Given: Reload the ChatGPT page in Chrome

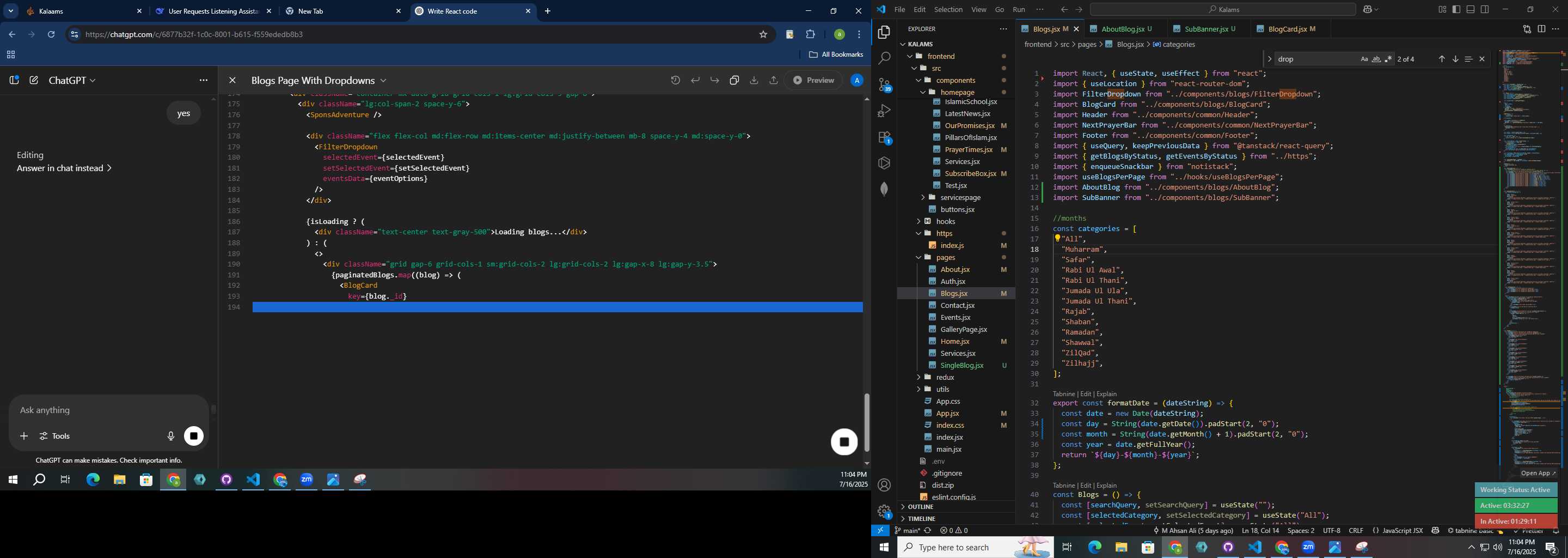Looking at the screenshot, I should coord(52,35).
